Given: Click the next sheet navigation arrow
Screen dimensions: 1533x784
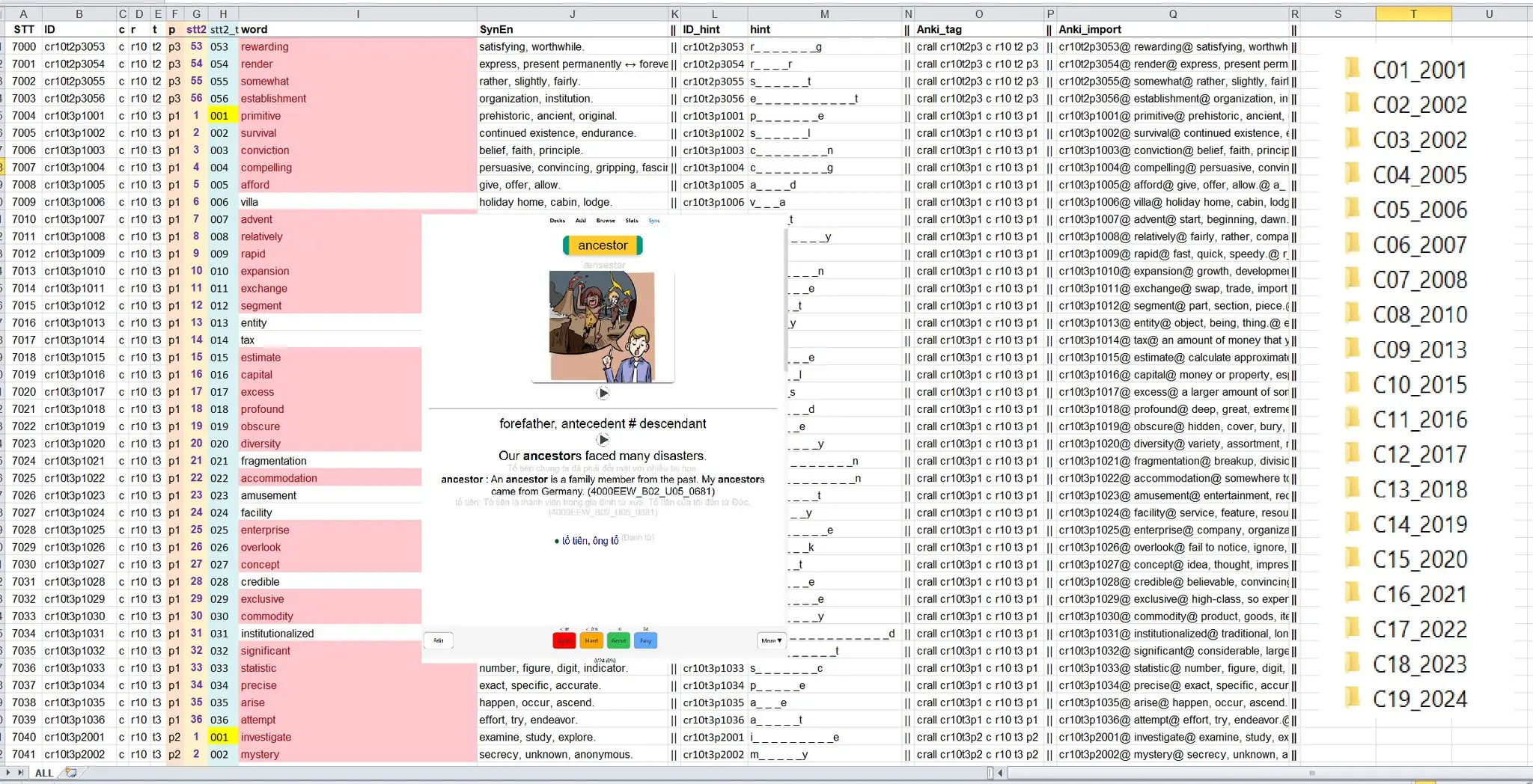Looking at the screenshot, I should tap(9, 773).
